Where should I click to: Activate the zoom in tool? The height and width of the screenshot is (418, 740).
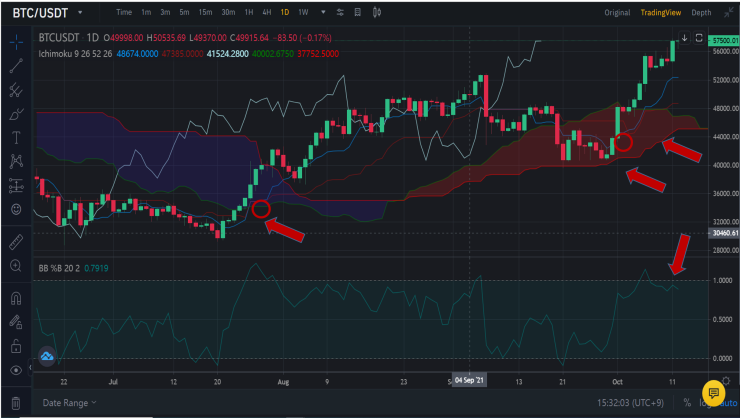(x=16, y=266)
